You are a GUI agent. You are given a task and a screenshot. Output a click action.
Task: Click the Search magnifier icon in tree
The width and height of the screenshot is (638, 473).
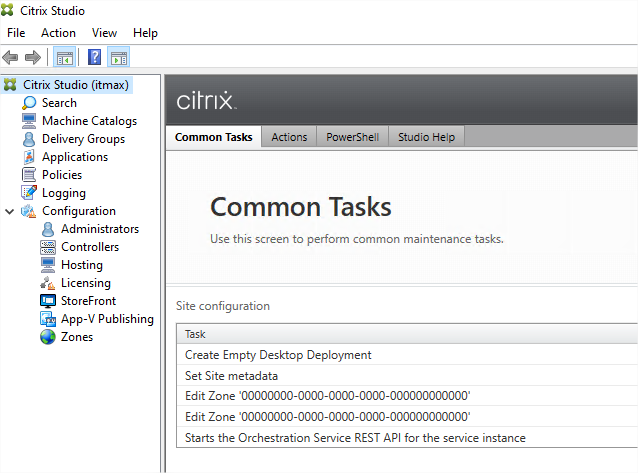click(x=29, y=103)
